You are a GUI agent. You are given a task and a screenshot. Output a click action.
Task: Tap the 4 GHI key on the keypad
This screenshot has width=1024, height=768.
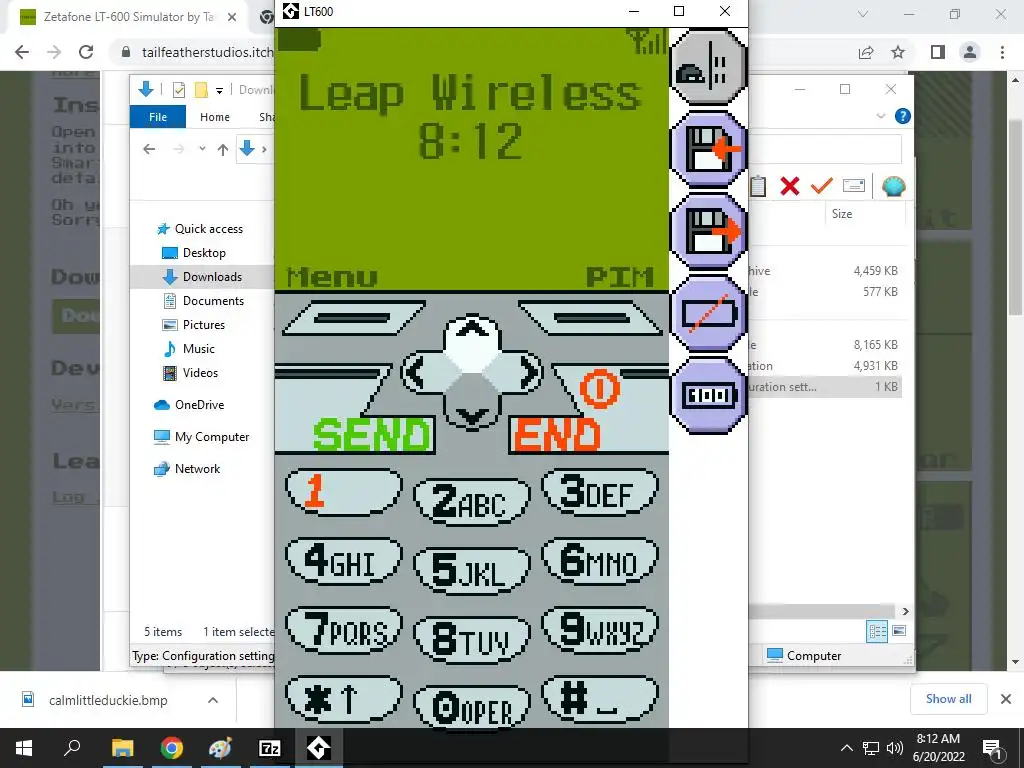344,561
